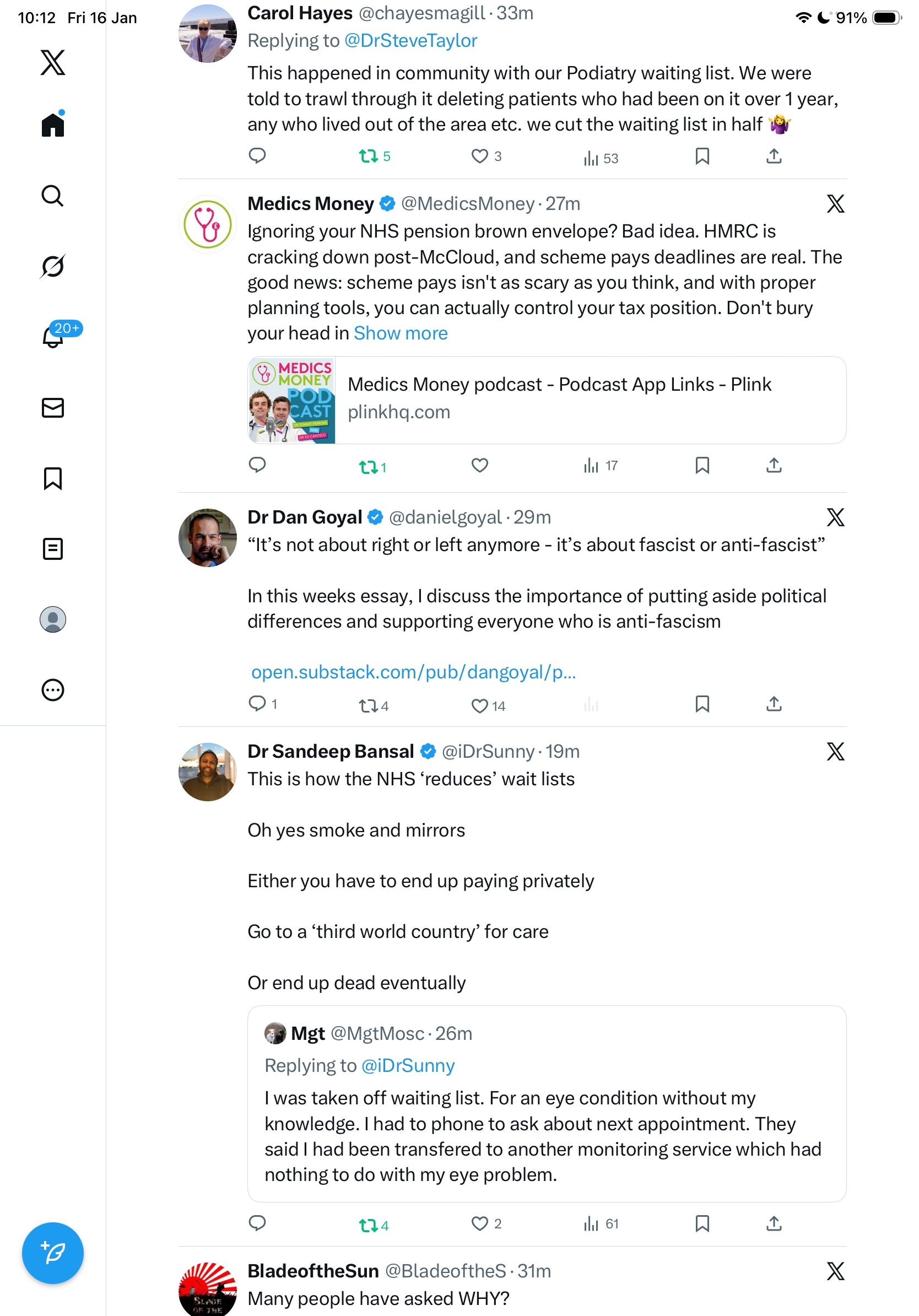
Task: Undo repost on Carol Hayes' reply
Action: tap(369, 157)
